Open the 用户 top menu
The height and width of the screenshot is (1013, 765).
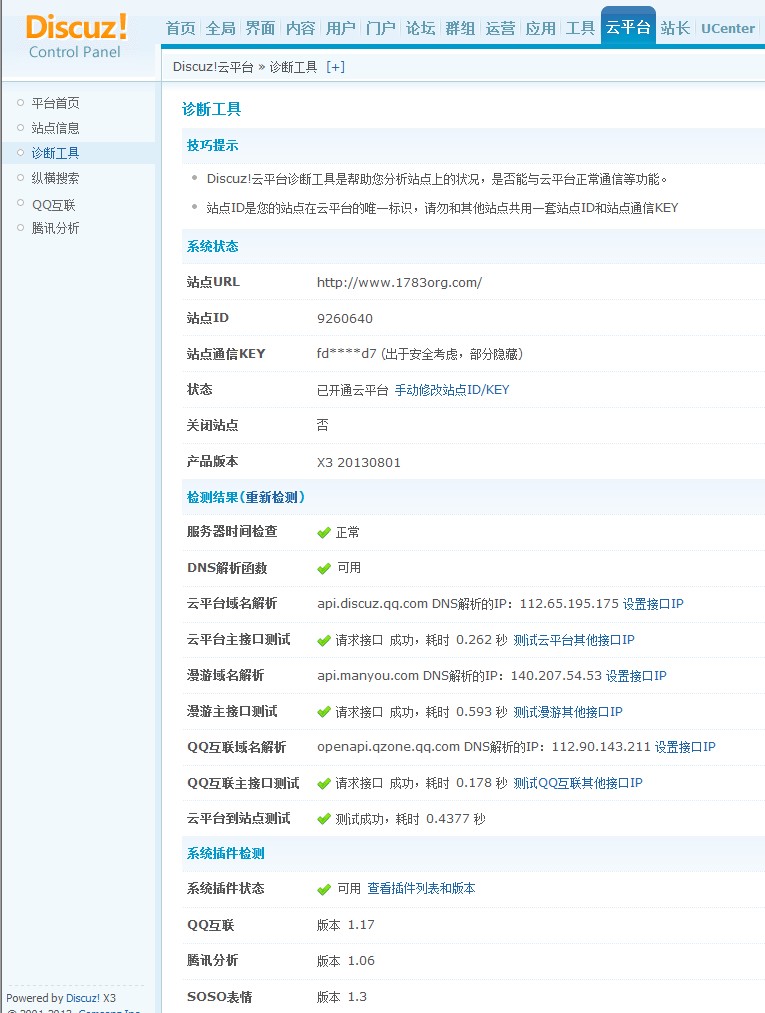pyautogui.click(x=341, y=28)
